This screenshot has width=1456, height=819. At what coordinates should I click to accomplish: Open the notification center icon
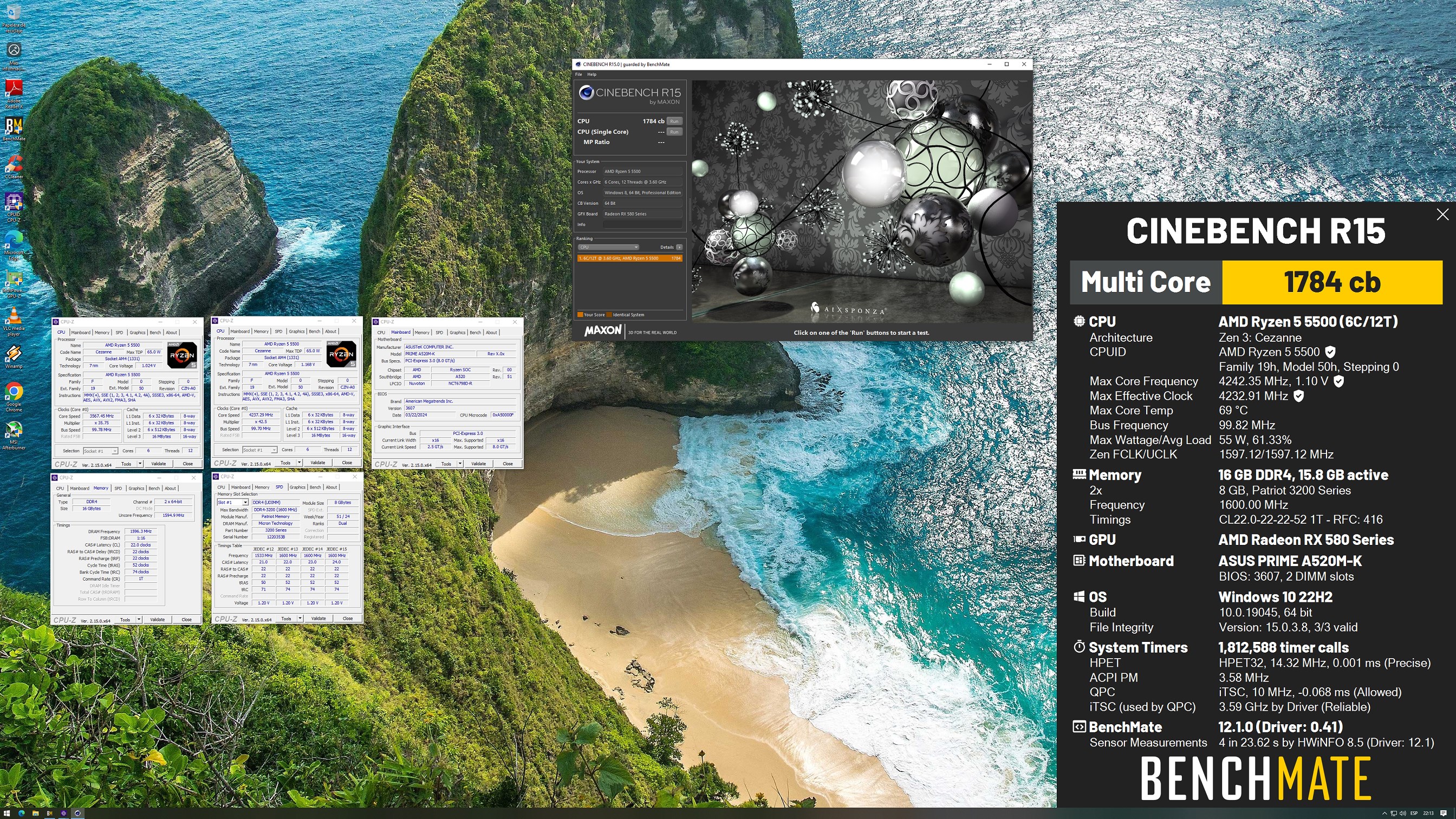(x=1444, y=814)
